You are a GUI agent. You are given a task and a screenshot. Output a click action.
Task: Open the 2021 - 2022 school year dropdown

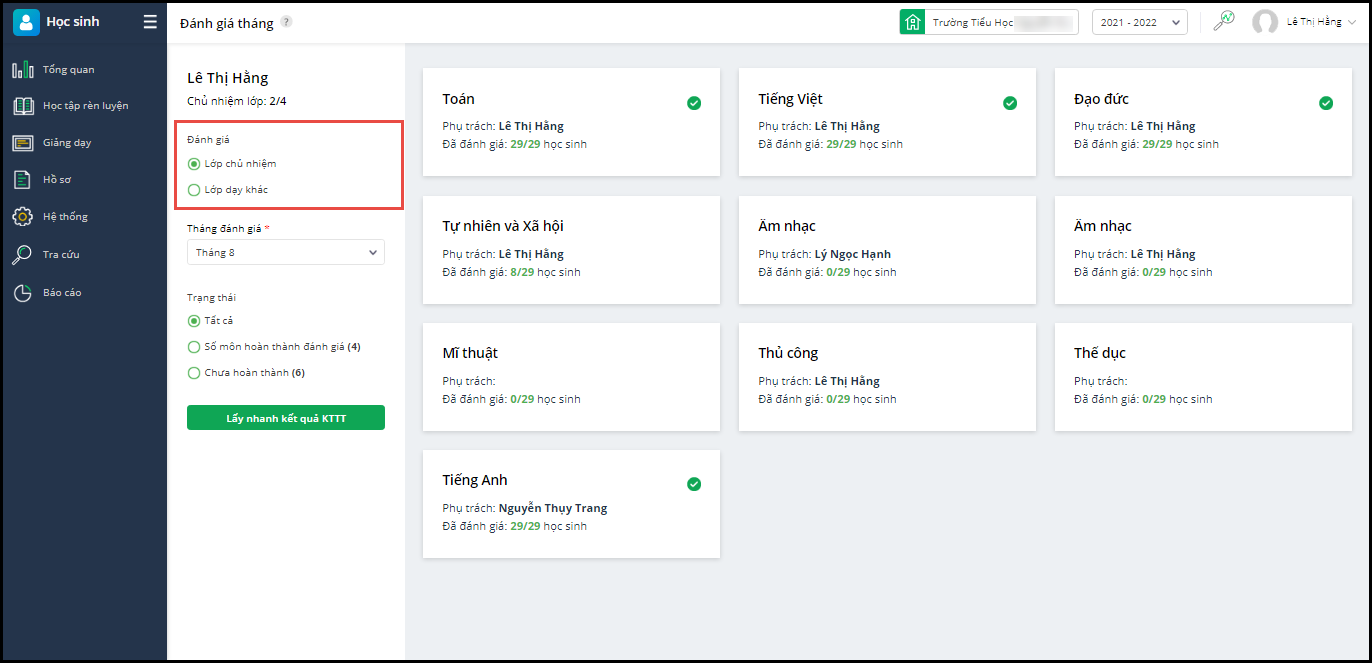[1139, 22]
